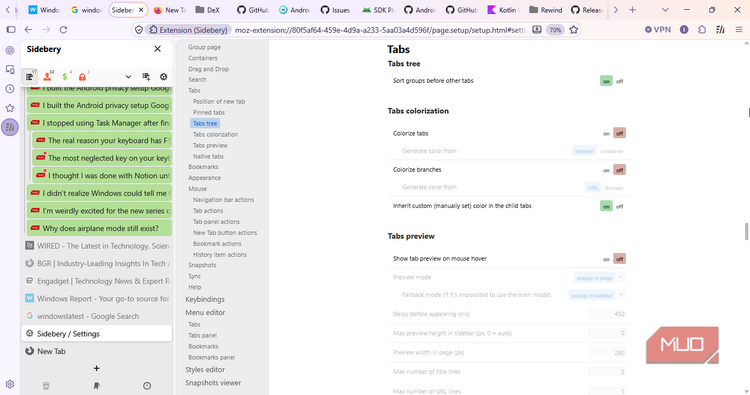
Task: Go back with the browser back arrow
Action: (x=28, y=30)
